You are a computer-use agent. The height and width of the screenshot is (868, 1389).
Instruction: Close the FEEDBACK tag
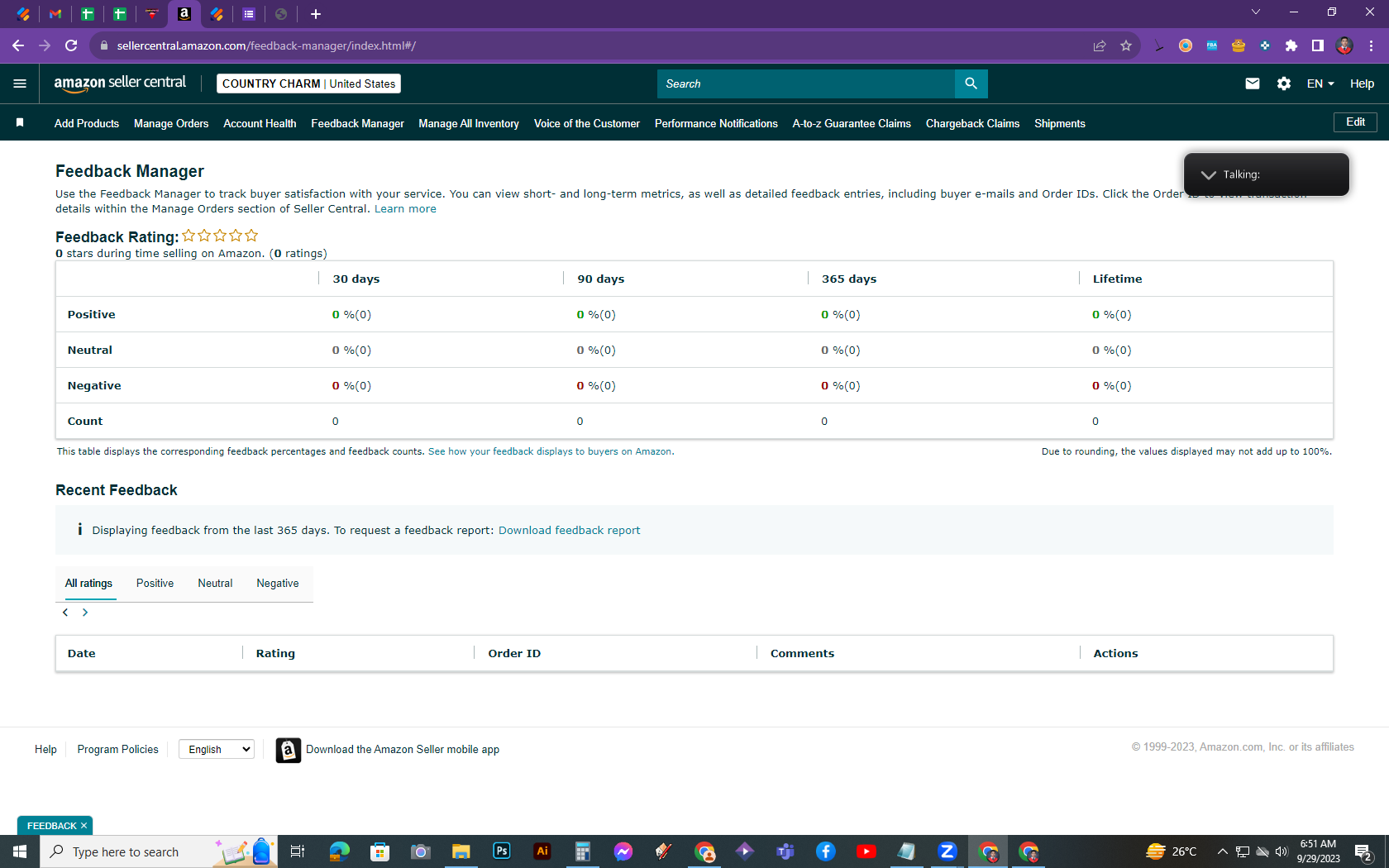[84, 826]
